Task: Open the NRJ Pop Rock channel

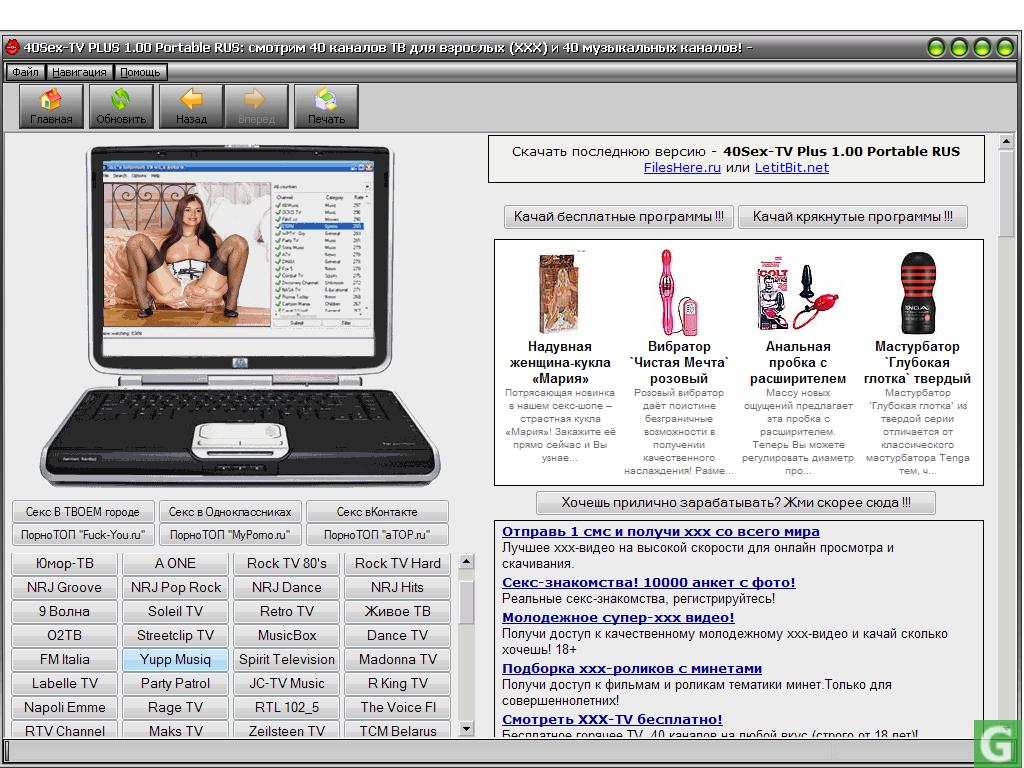Action: point(175,588)
